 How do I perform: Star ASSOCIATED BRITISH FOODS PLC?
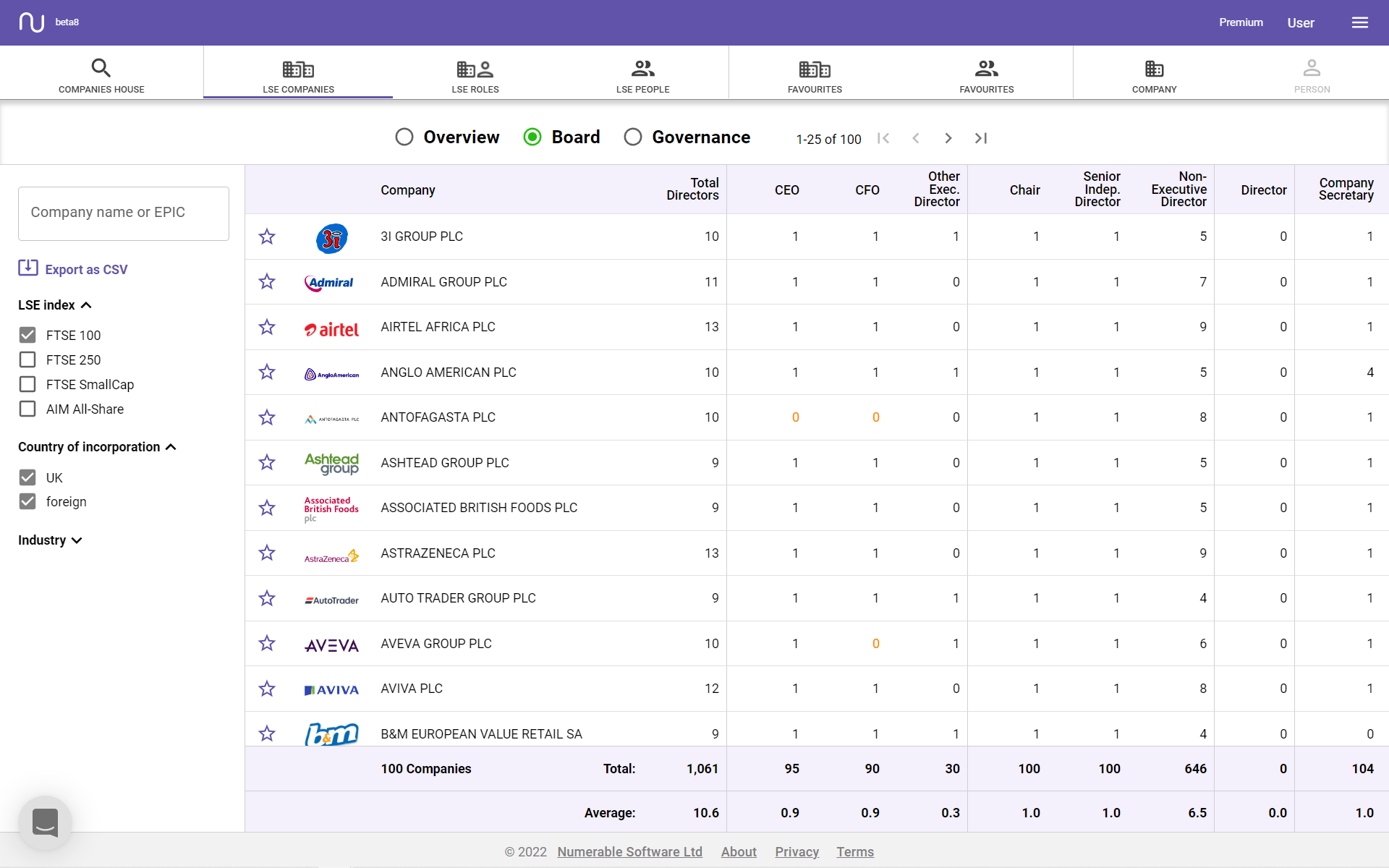(x=267, y=508)
